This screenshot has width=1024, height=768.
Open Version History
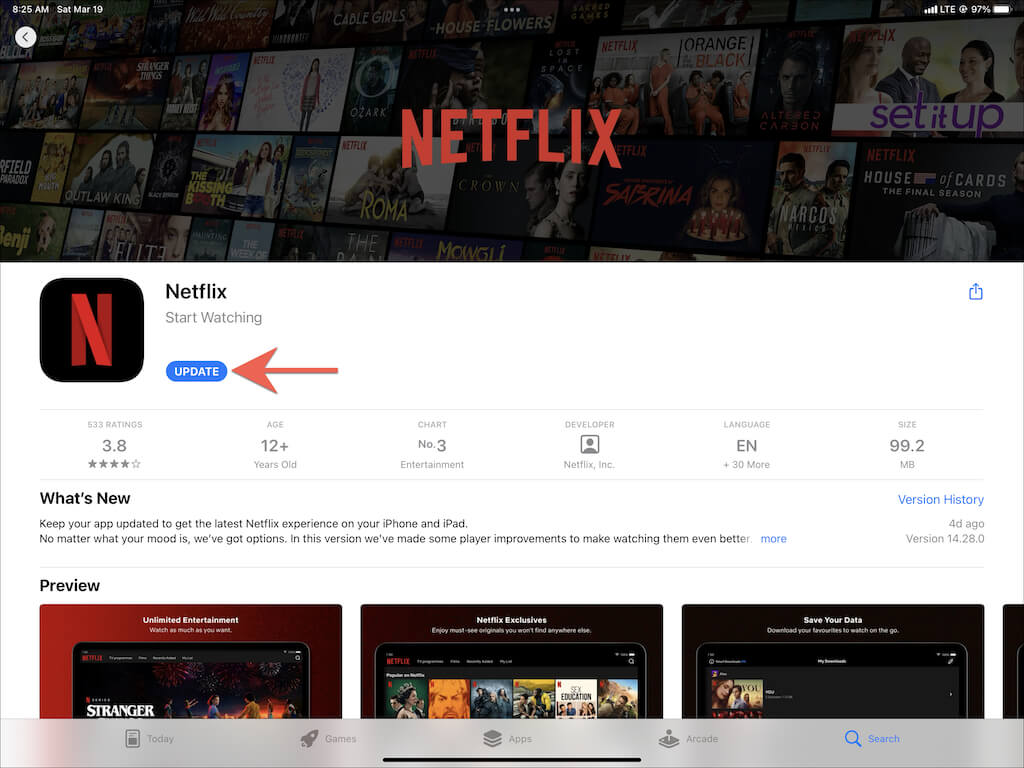940,499
